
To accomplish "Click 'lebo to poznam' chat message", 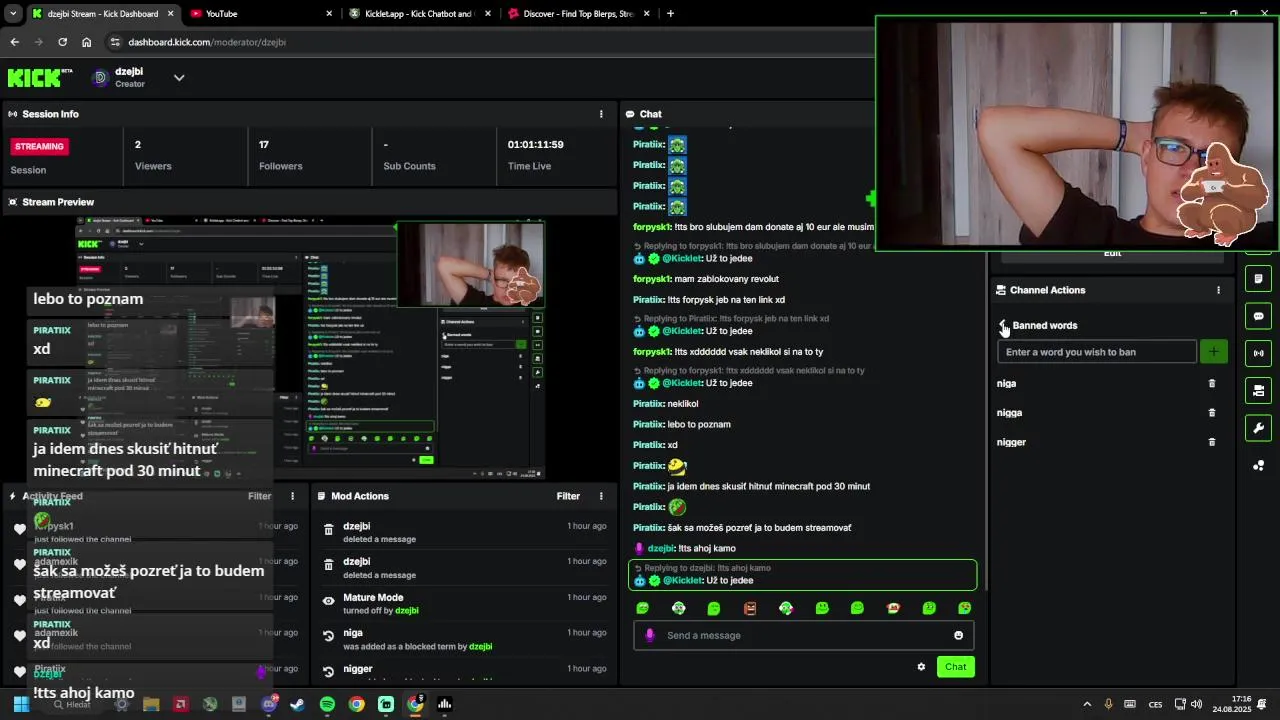I will pos(699,424).
